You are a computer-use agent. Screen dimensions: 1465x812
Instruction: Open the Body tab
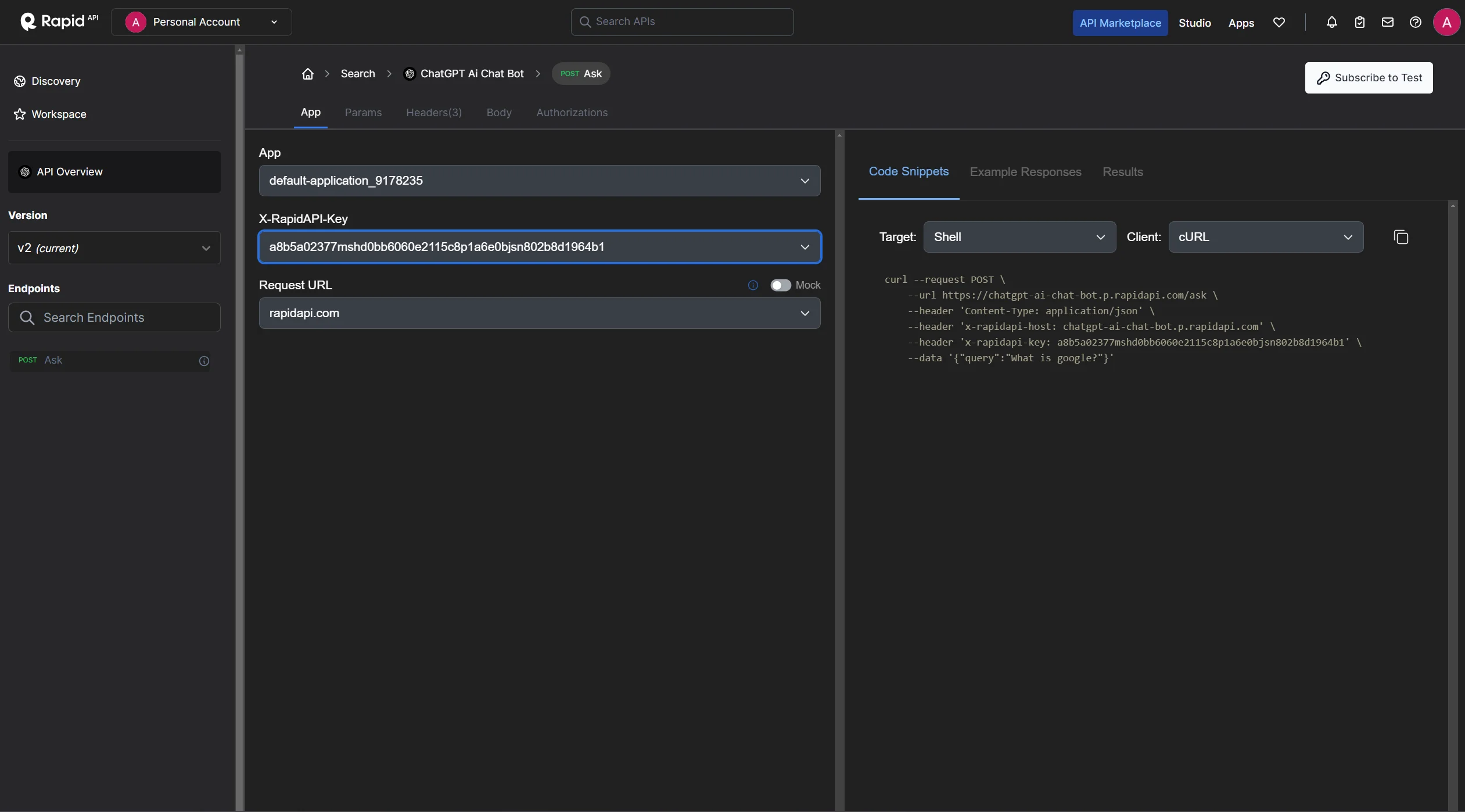click(x=499, y=113)
